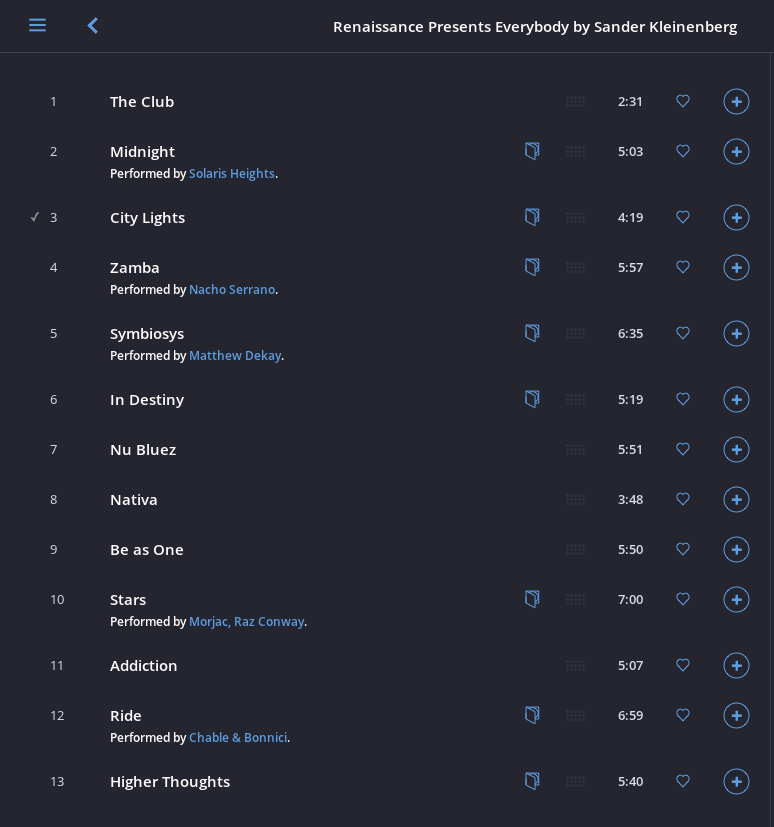Toggle the heart for Symbiosys
The image size is (774, 827).
coord(683,333)
